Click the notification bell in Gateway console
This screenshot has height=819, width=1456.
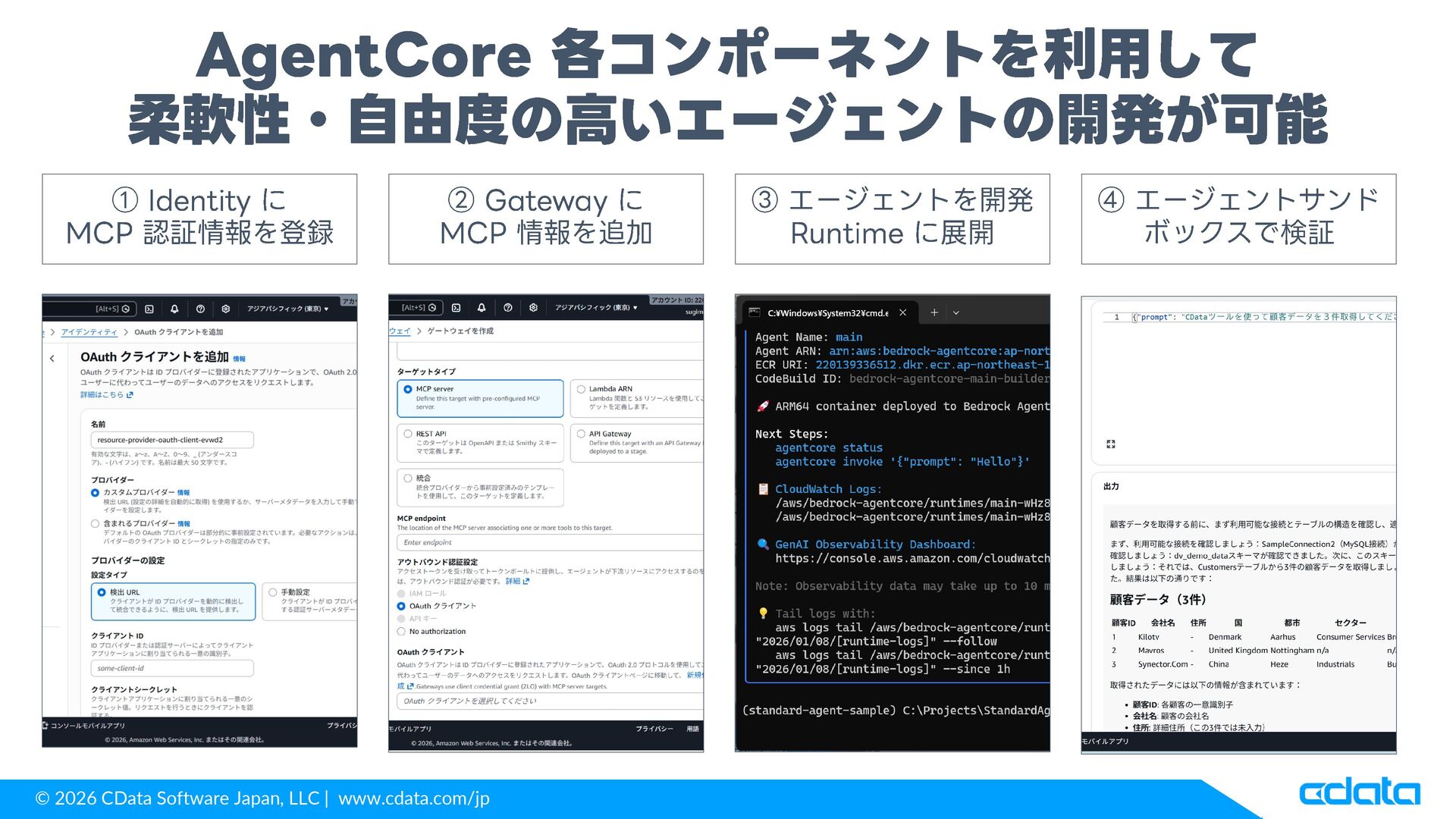tap(482, 308)
